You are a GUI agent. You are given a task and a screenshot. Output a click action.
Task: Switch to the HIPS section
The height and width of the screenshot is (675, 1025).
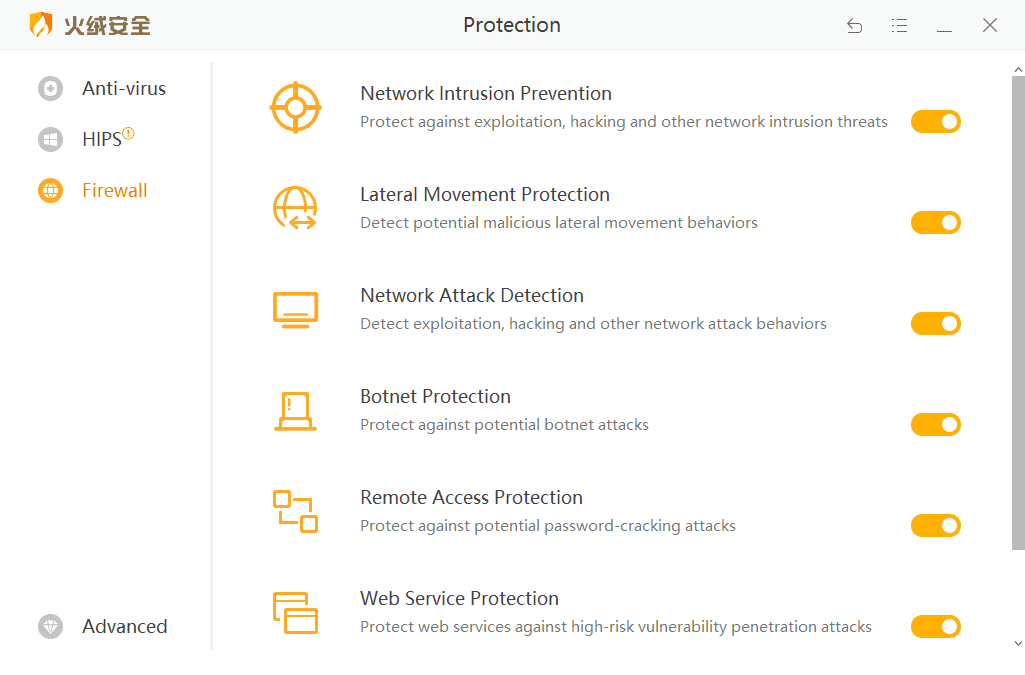[101, 140]
